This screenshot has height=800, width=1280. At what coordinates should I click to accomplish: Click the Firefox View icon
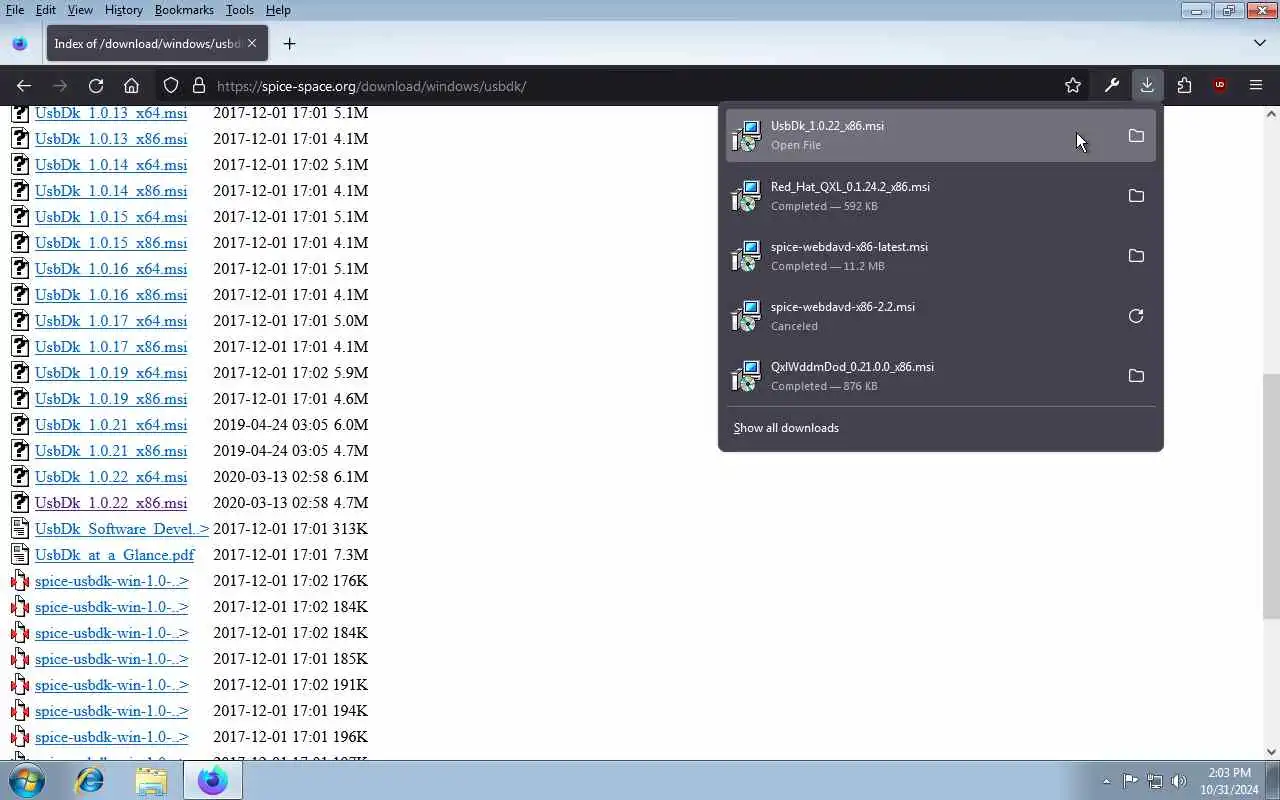pyautogui.click(x=20, y=44)
